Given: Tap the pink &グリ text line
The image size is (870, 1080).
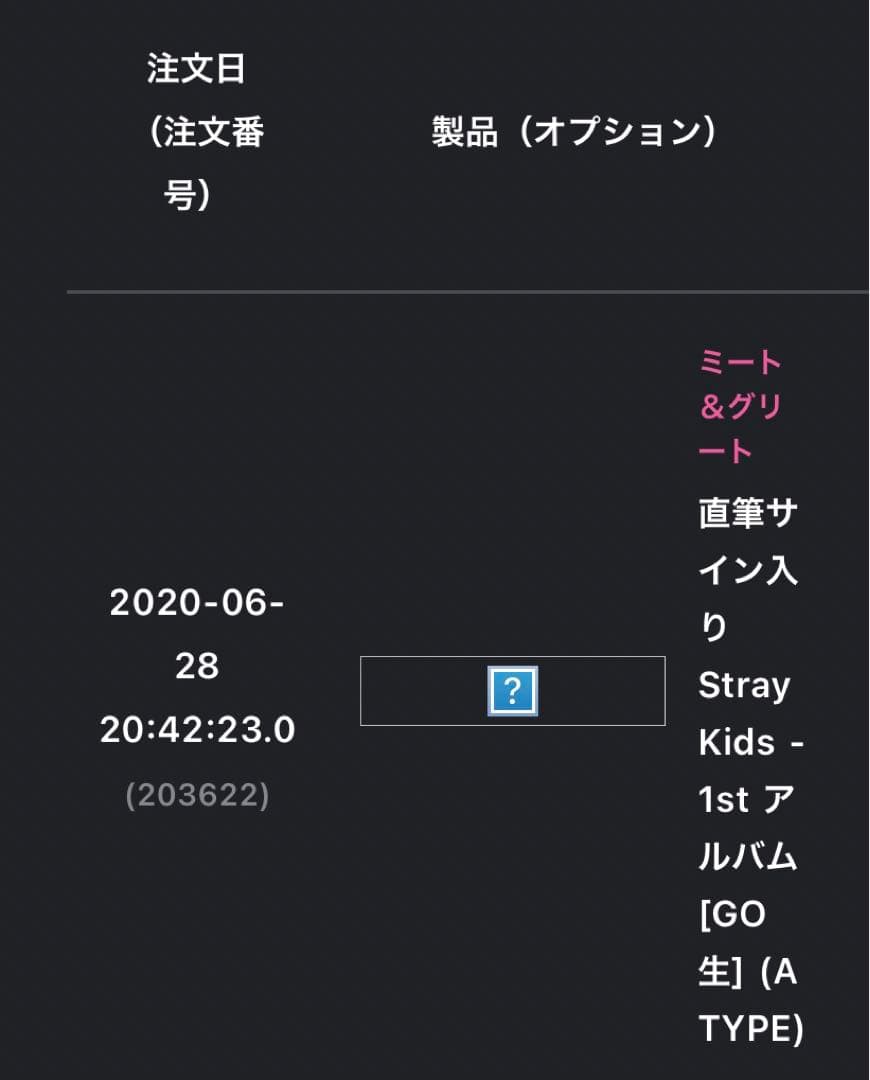Looking at the screenshot, I should pyautogui.click(x=740, y=407).
